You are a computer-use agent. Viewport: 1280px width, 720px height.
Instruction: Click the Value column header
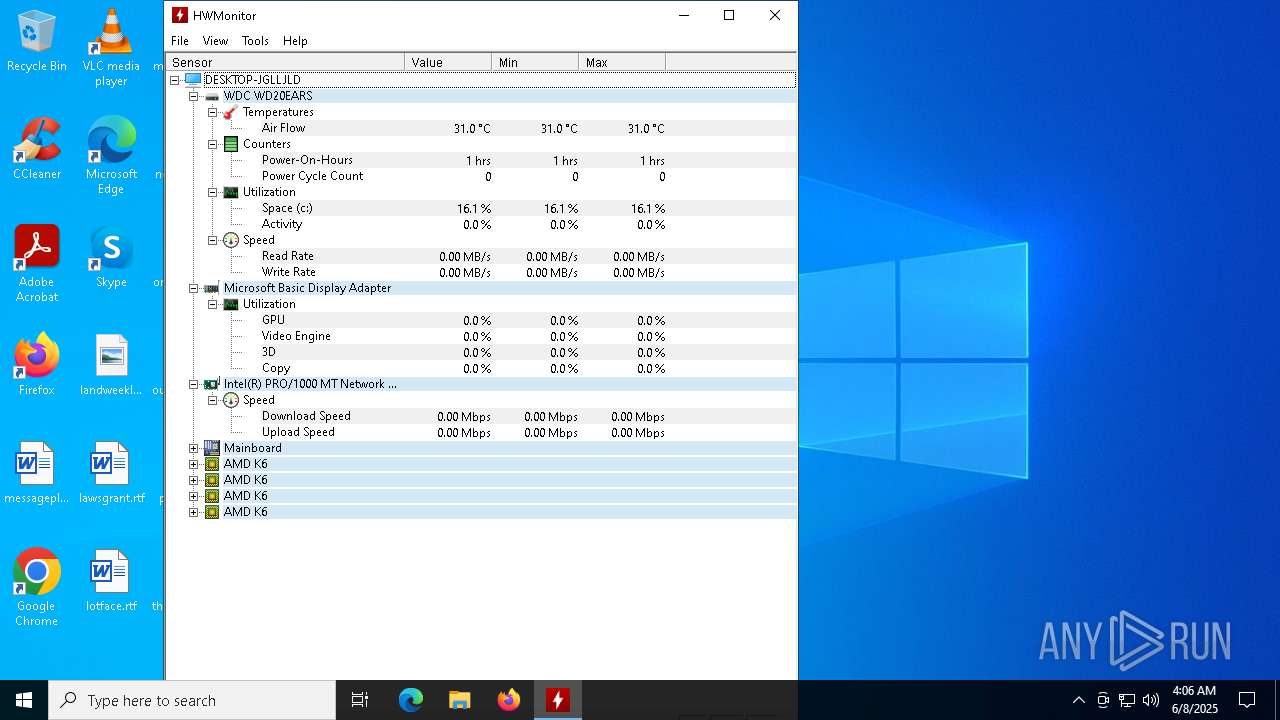(x=448, y=62)
